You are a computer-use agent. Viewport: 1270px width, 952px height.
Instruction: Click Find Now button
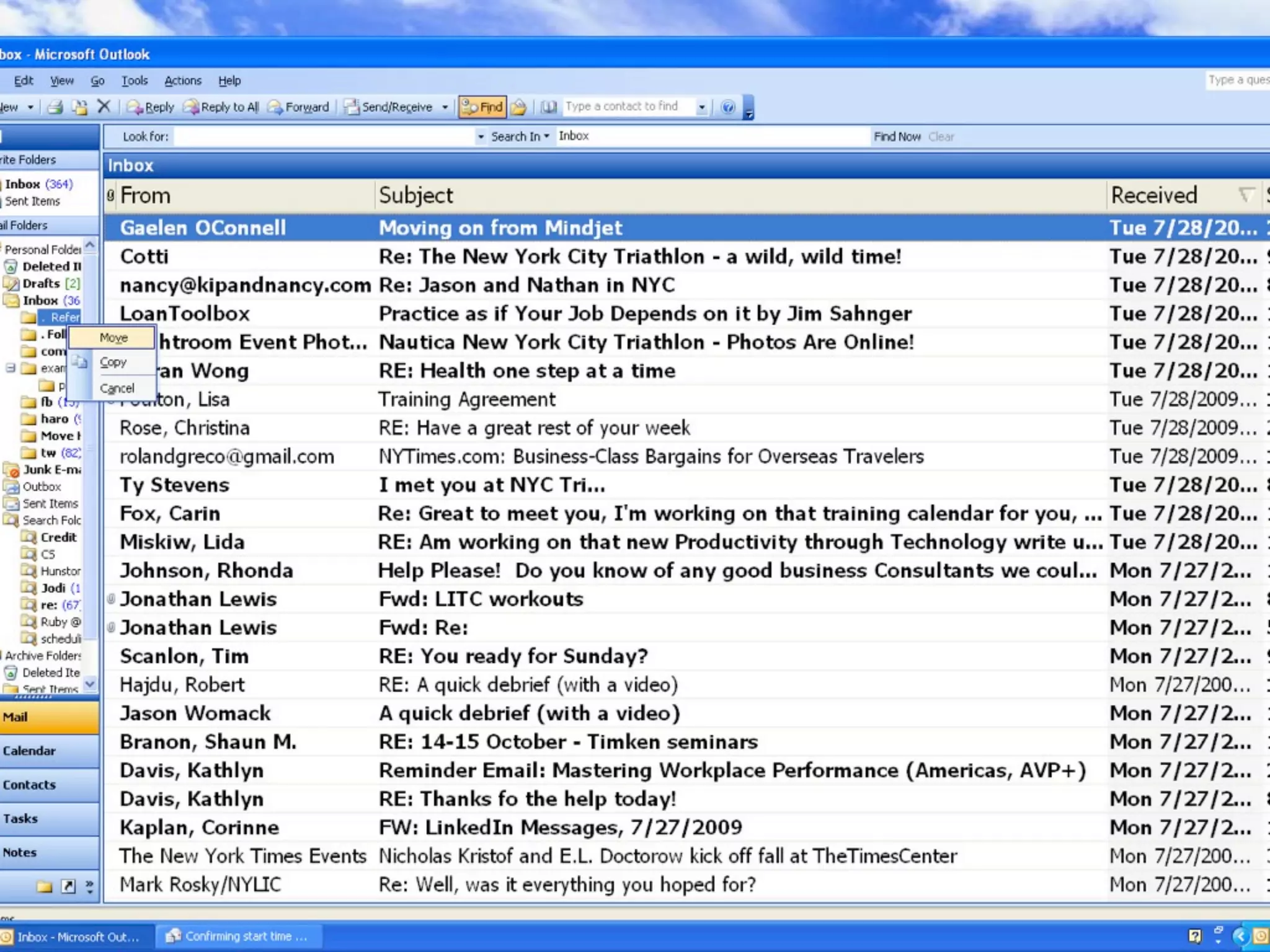(x=897, y=136)
